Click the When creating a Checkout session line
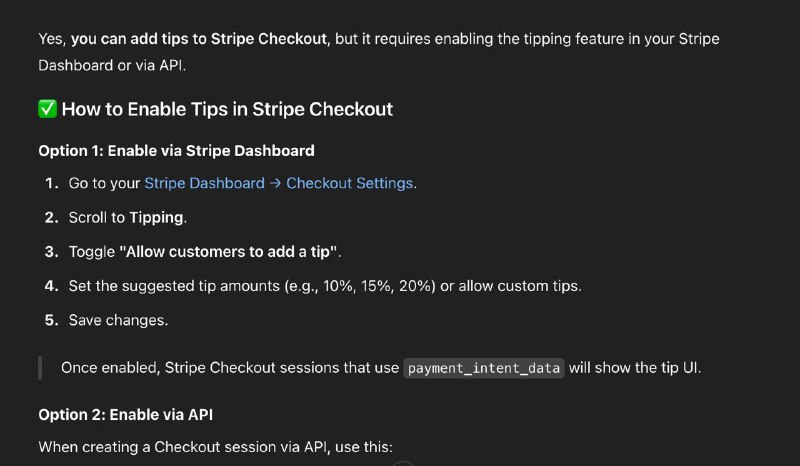800x466 pixels. point(215,447)
